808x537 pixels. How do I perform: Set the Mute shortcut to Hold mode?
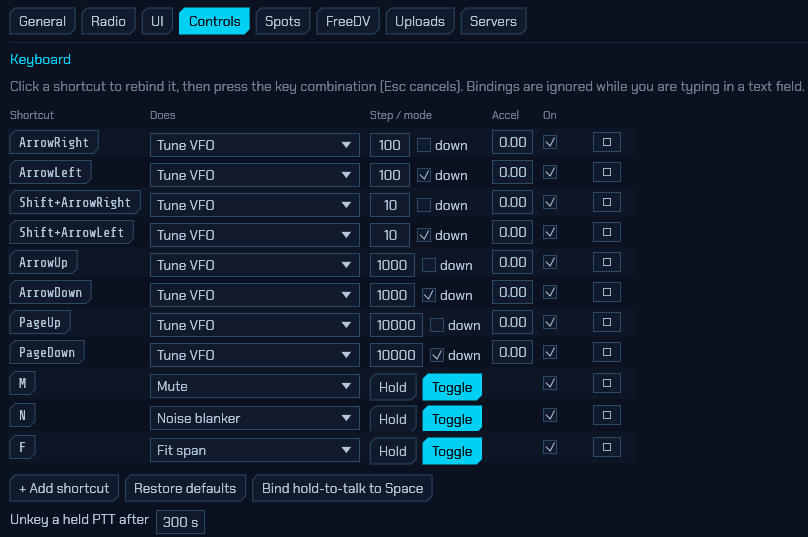click(x=393, y=387)
